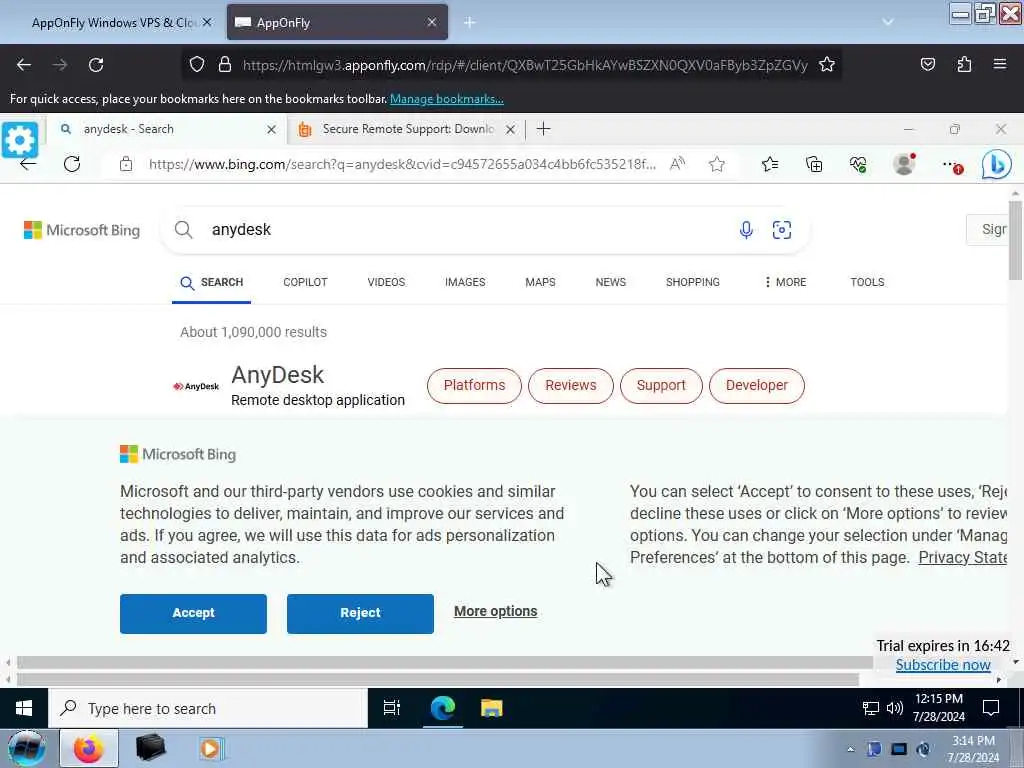Search using an image icon

782,230
